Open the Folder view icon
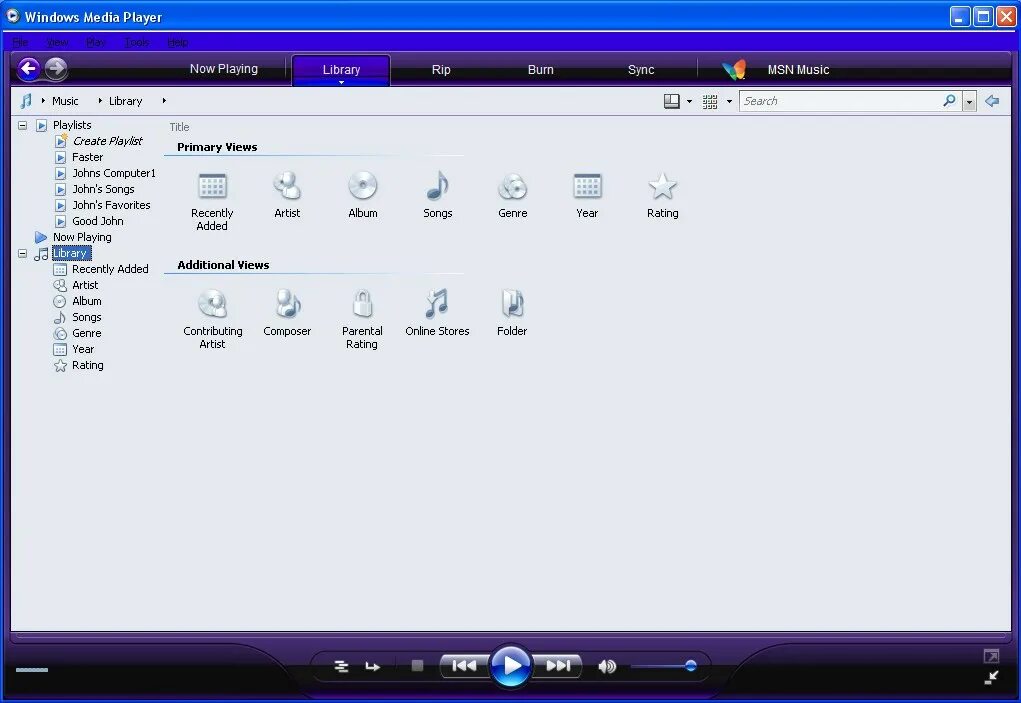Image resolution: width=1021 pixels, height=703 pixels. pos(512,304)
